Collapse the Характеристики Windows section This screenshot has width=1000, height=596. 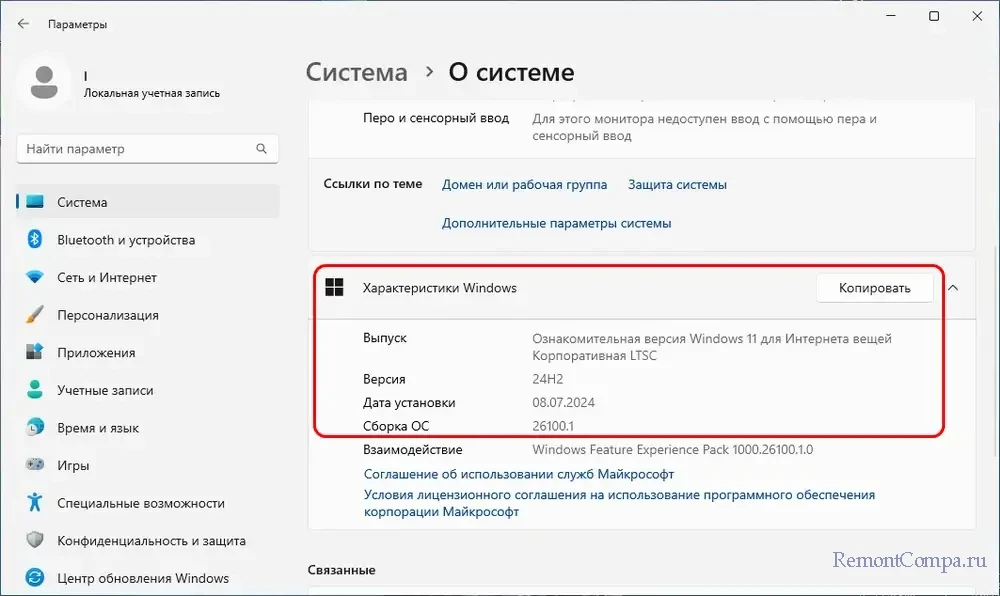point(953,287)
